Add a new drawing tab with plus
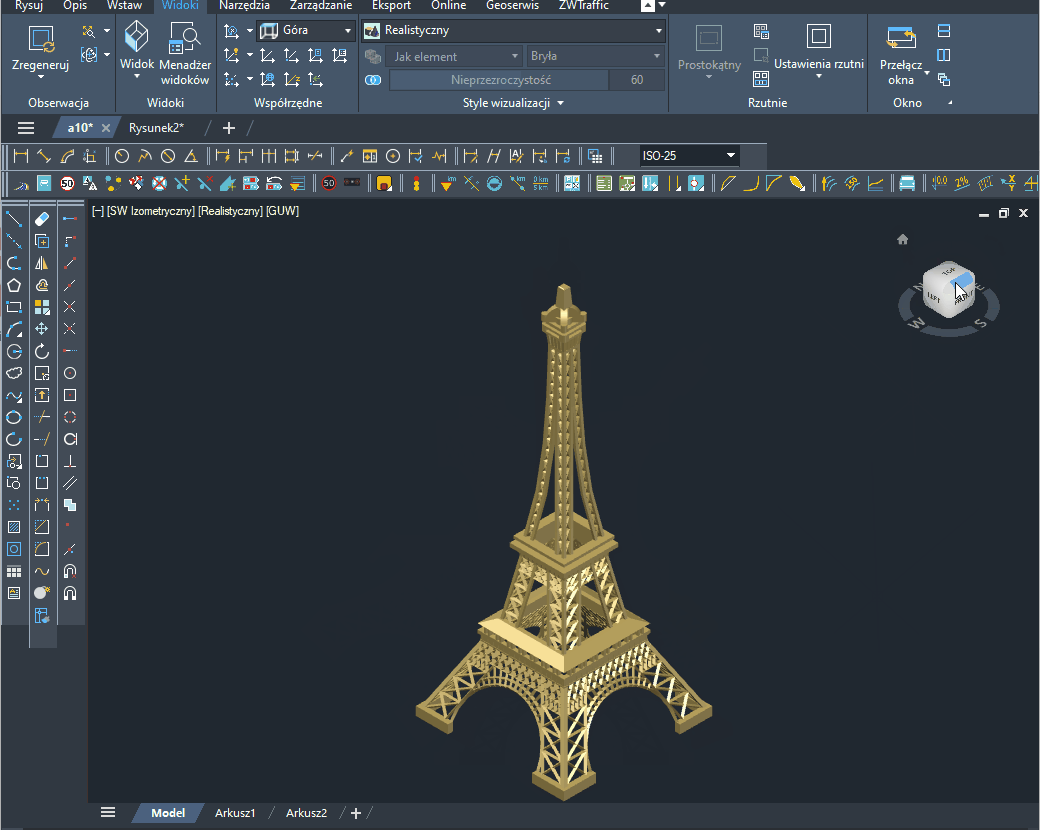 229,128
